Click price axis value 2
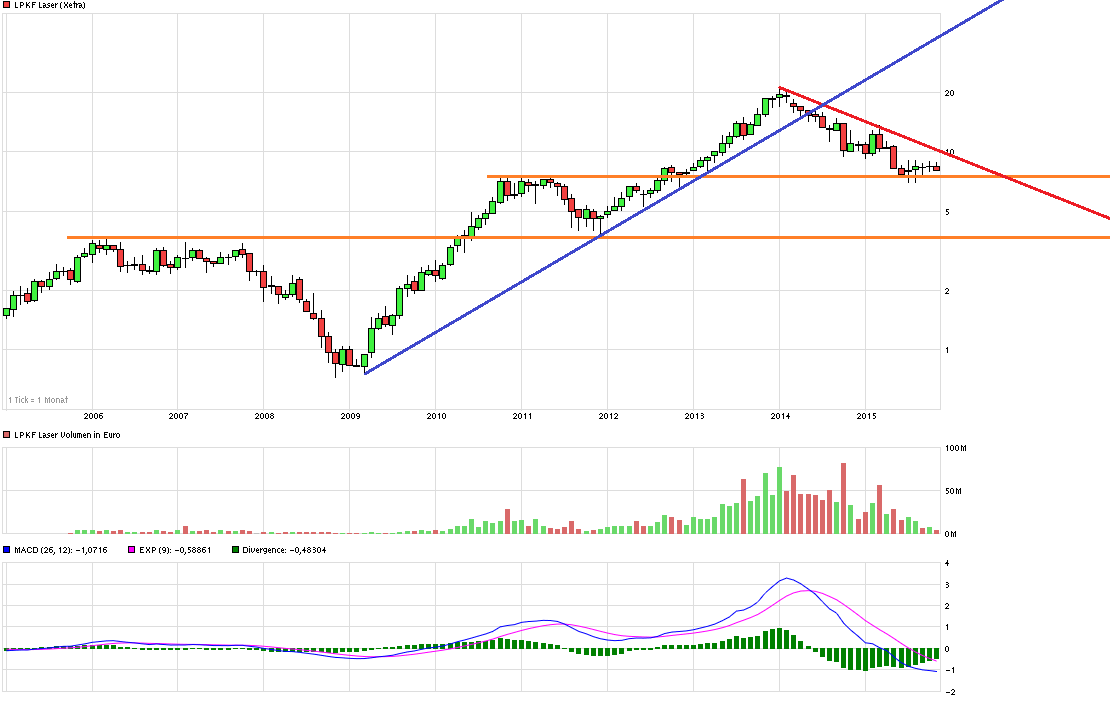Screen dimensions: 1110x702 947,291
